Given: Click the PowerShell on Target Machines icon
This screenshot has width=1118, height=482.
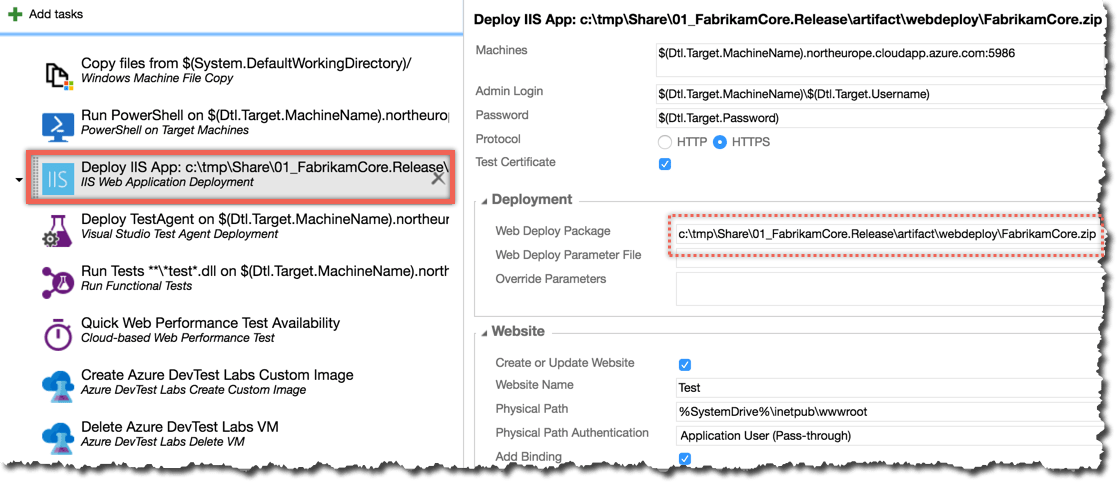Looking at the screenshot, I should (x=59, y=125).
